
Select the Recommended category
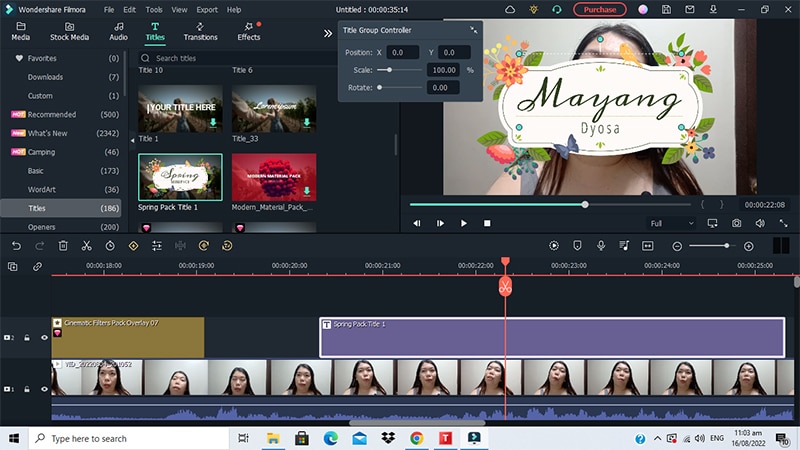pos(61,114)
